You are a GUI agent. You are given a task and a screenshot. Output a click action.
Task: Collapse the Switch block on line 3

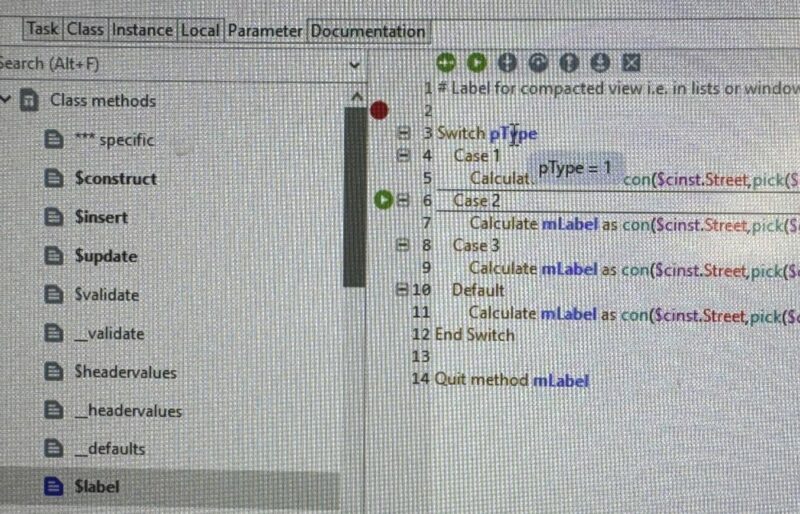(404, 133)
